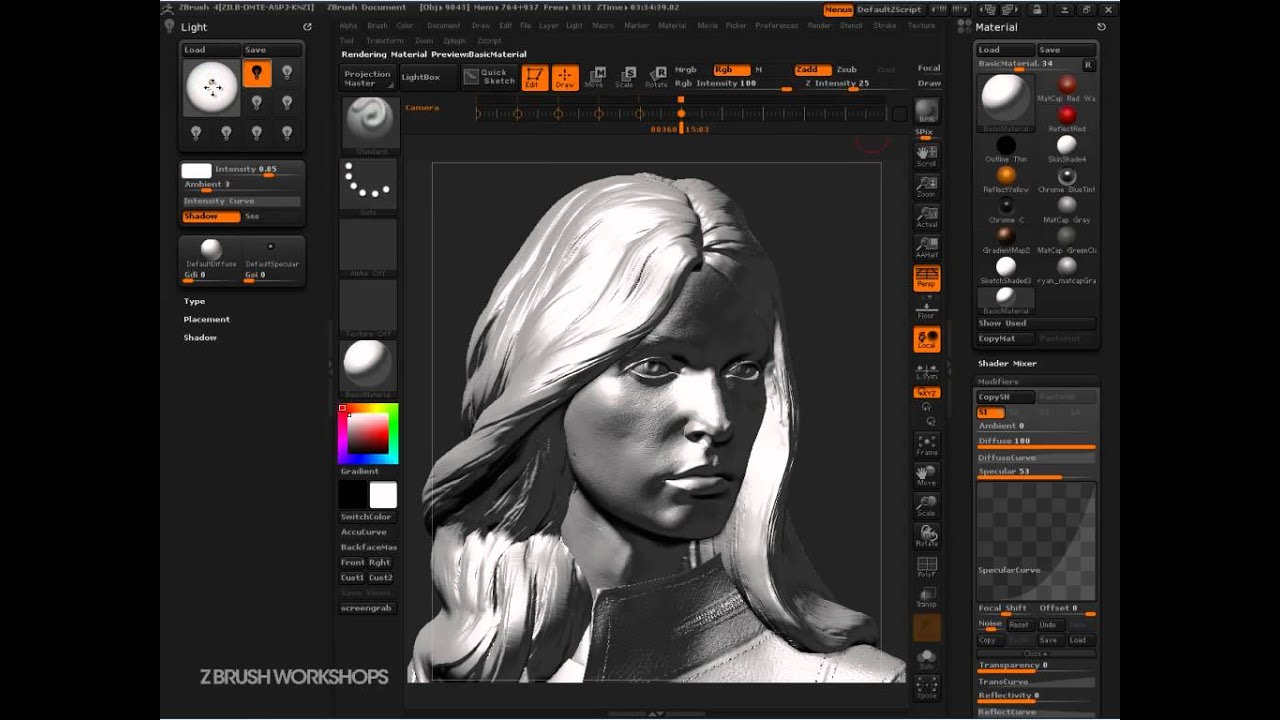The image size is (1280, 720).
Task: Collapse SpecularCurve with Close button
Action: (x=1036, y=654)
